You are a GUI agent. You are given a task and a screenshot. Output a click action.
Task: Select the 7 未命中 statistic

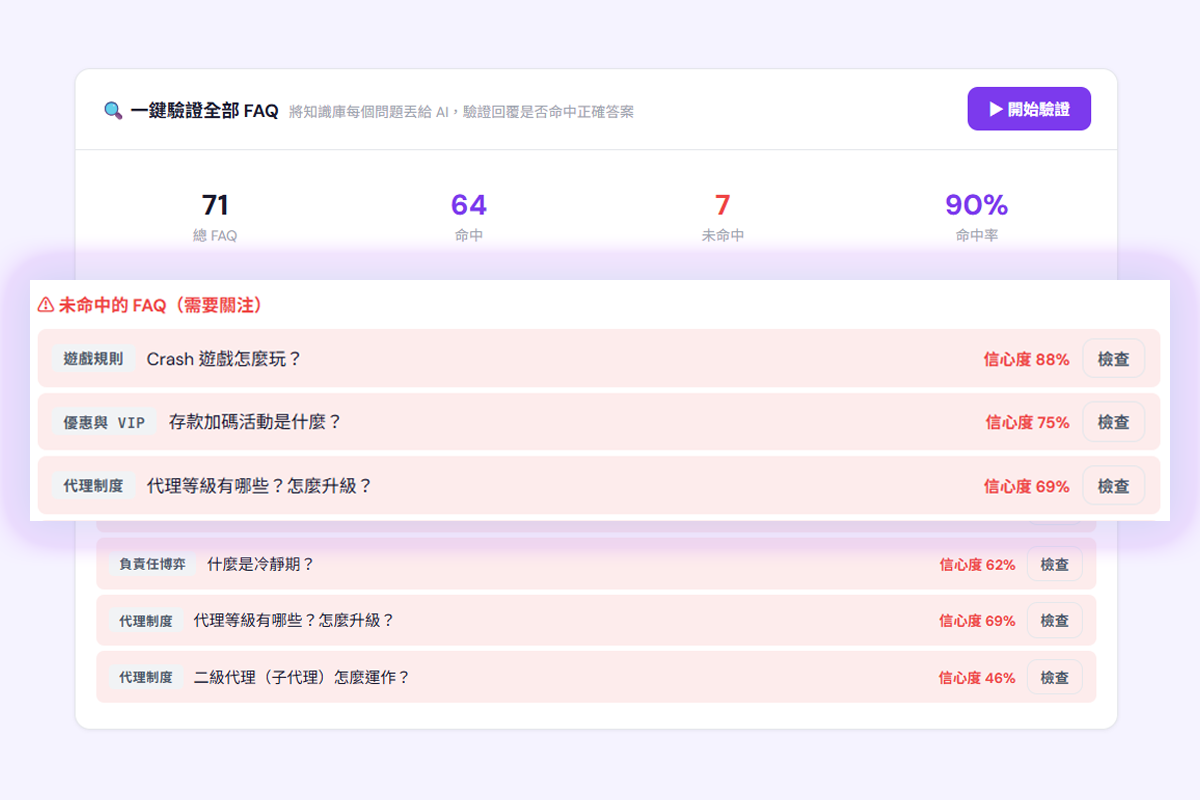(x=722, y=217)
